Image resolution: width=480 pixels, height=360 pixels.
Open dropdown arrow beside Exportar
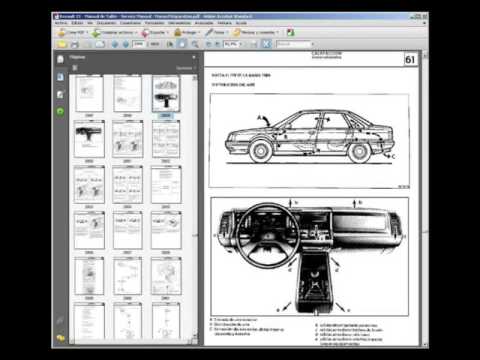coord(168,33)
